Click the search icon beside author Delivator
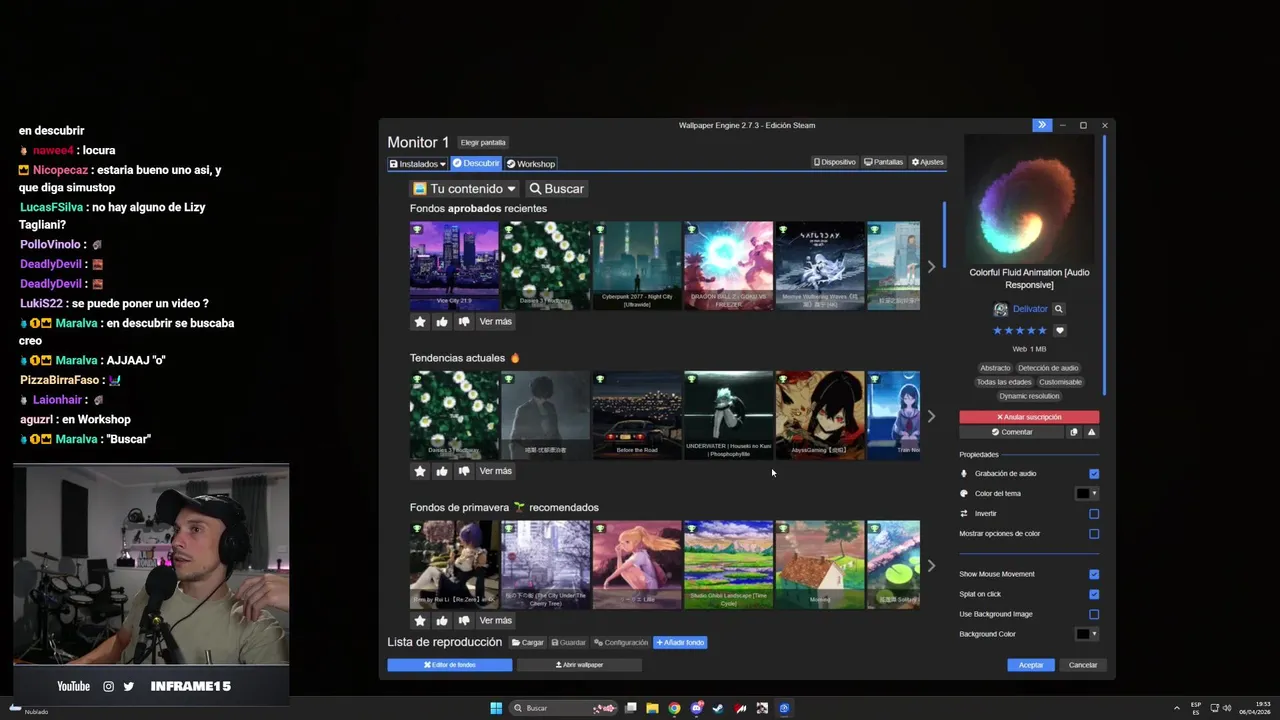The height and width of the screenshot is (720, 1280). point(1058,309)
